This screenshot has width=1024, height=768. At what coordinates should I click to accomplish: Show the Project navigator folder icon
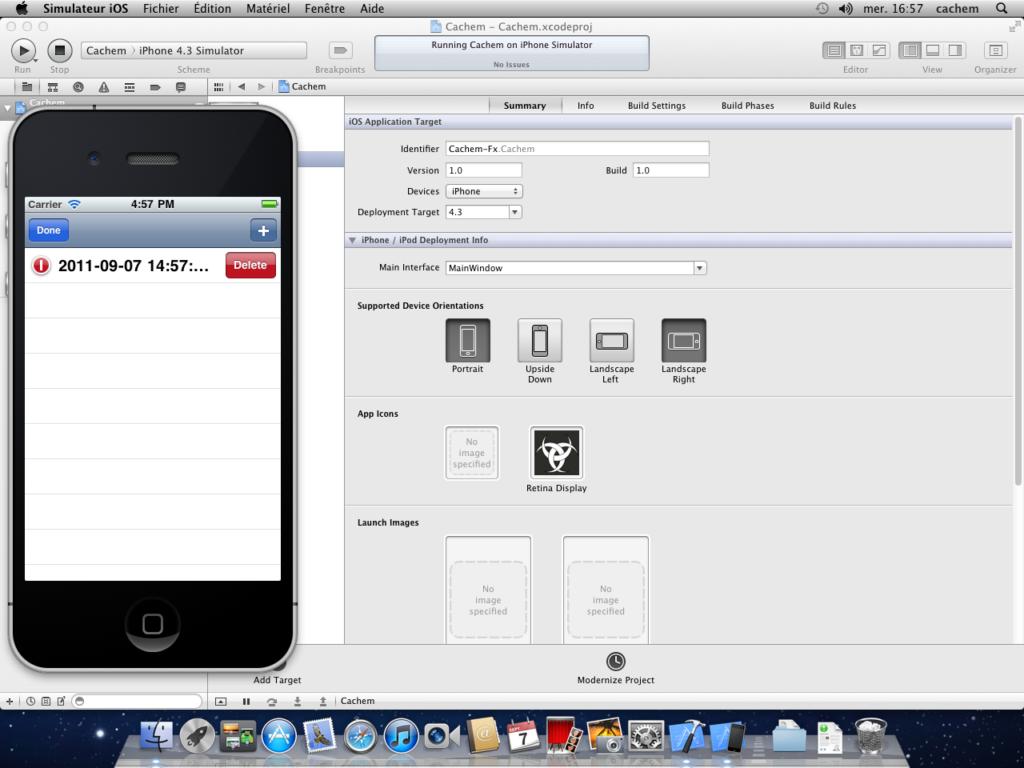[27, 87]
